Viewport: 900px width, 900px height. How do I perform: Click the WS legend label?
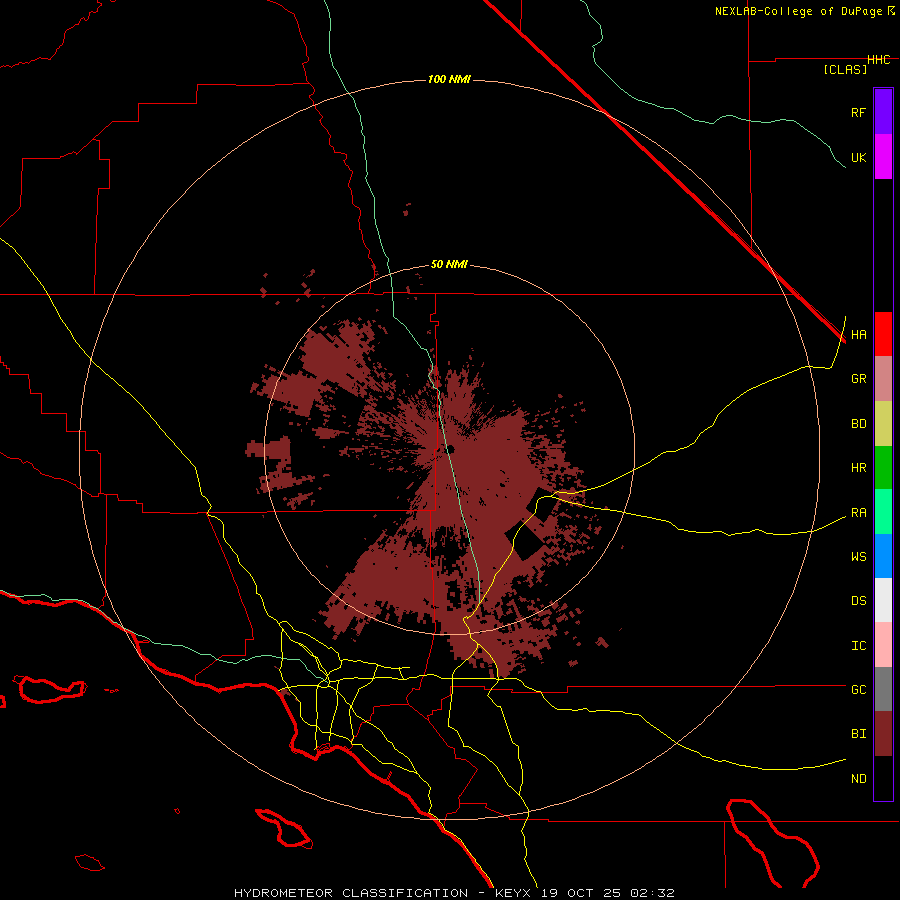point(858,557)
